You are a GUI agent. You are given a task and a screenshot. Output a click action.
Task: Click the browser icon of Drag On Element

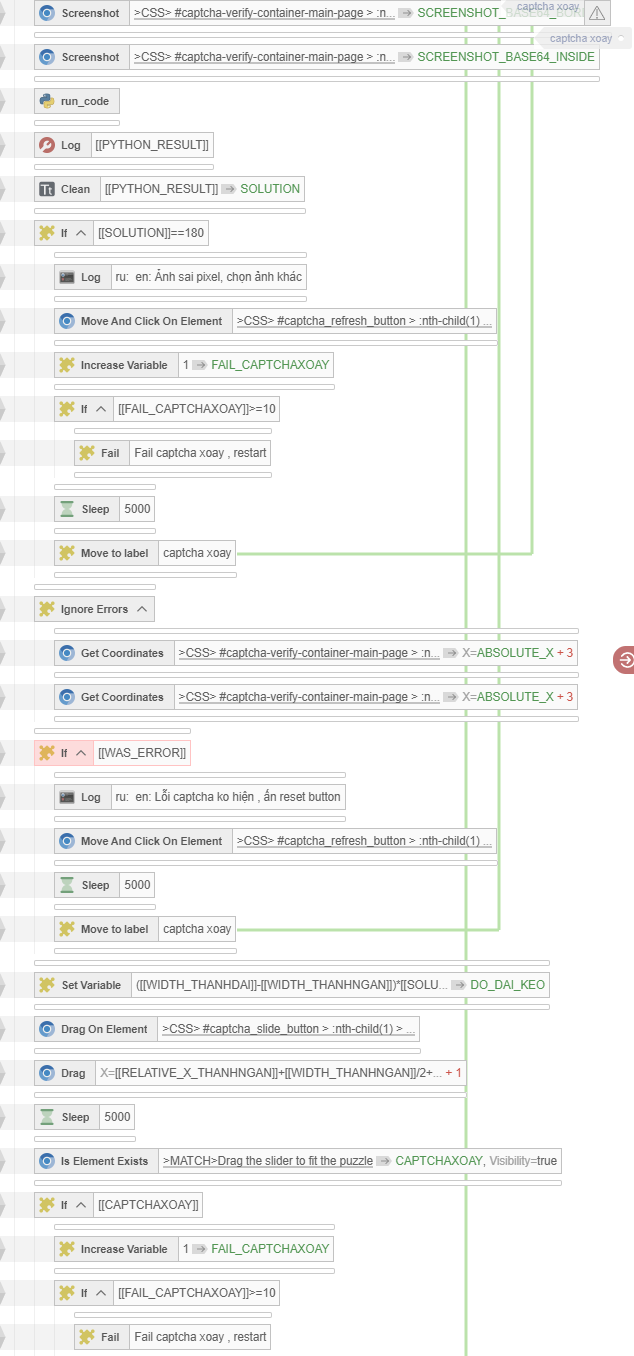click(x=46, y=1029)
